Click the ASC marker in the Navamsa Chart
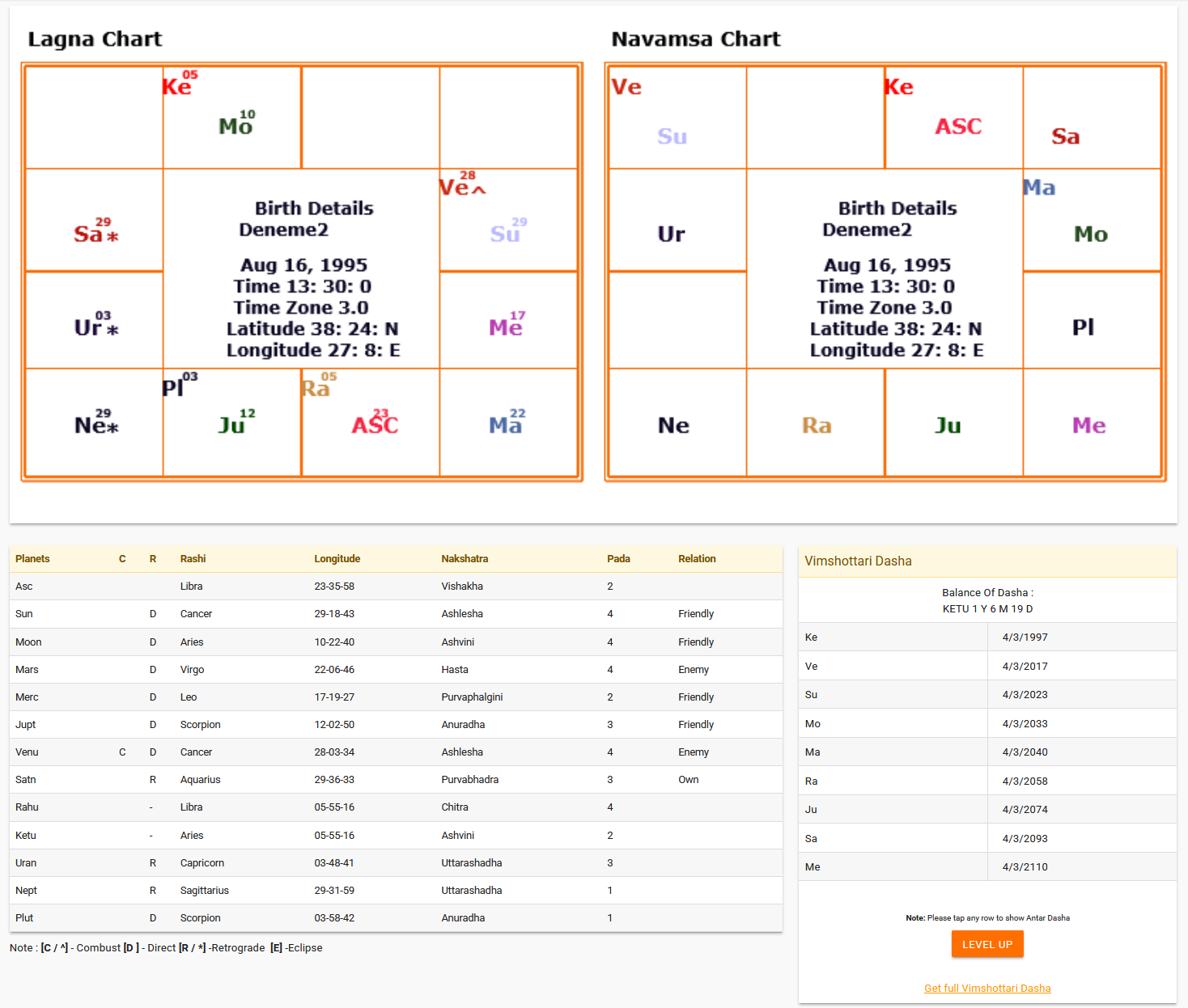Image resolution: width=1188 pixels, height=1008 pixels. [x=958, y=126]
